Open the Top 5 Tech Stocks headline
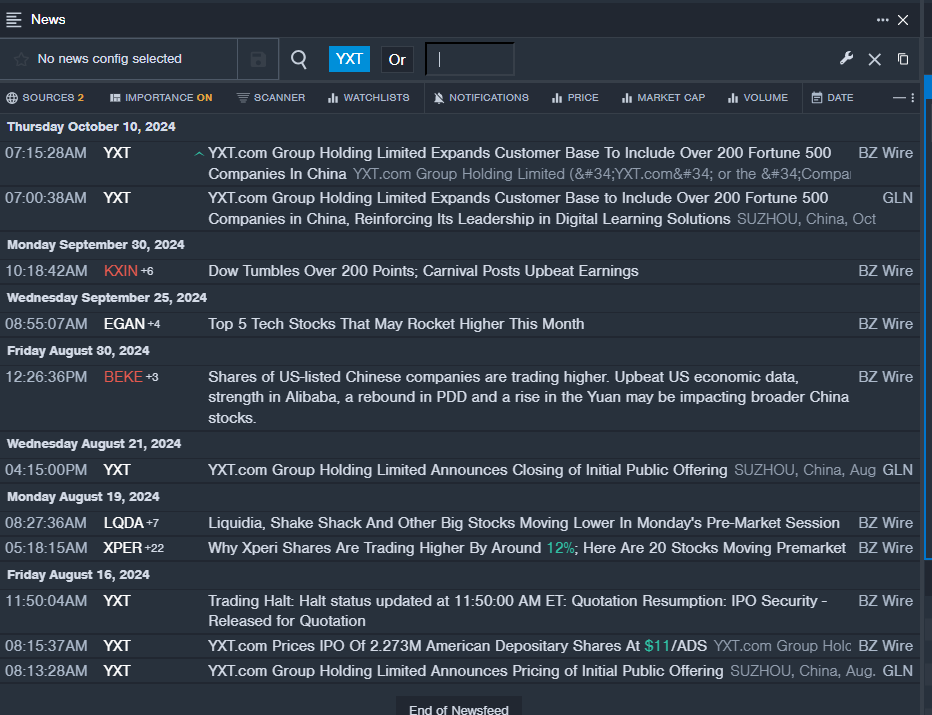The height and width of the screenshot is (715, 932). point(396,324)
